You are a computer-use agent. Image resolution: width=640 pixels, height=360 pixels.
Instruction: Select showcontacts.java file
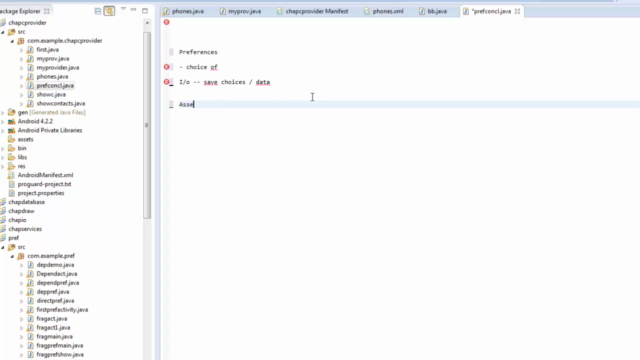click(x=61, y=104)
